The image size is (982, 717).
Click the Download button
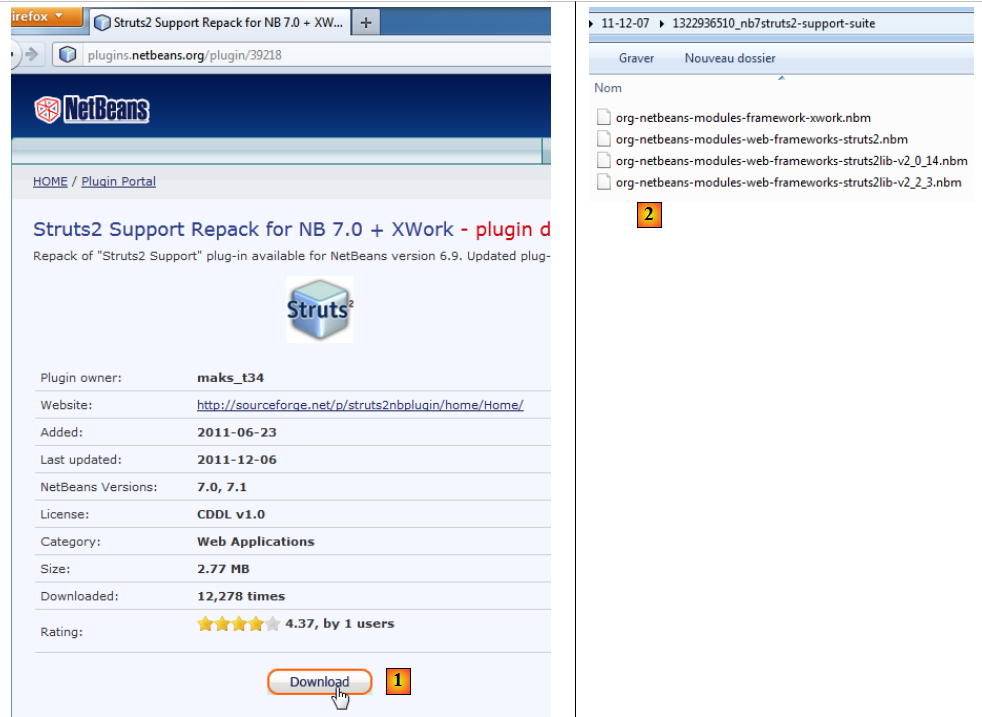click(x=319, y=682)
